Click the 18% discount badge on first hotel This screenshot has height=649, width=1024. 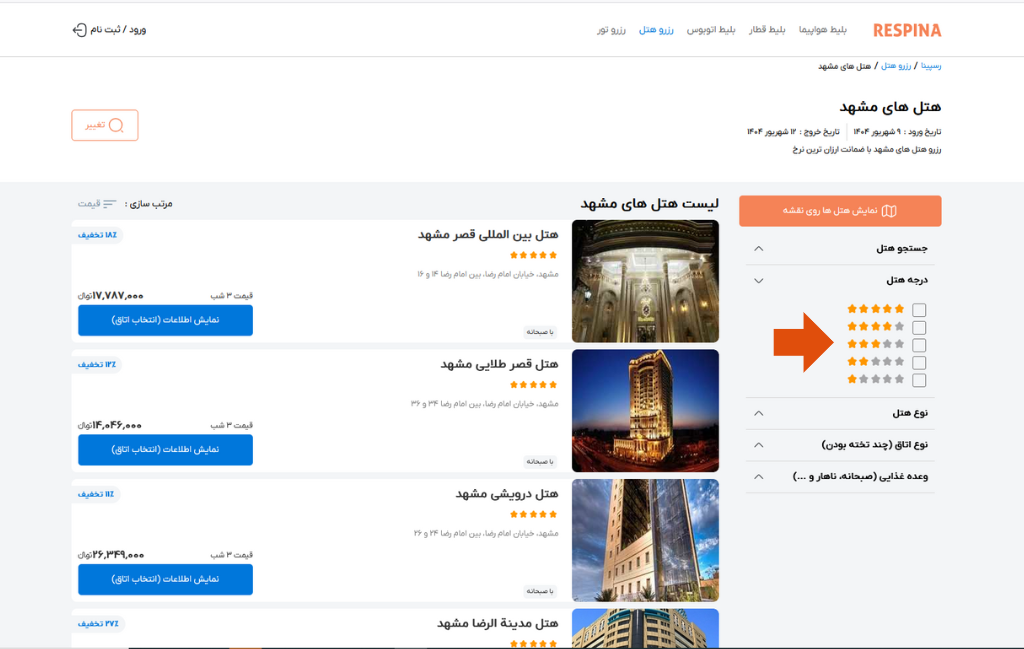coord(98,235)
